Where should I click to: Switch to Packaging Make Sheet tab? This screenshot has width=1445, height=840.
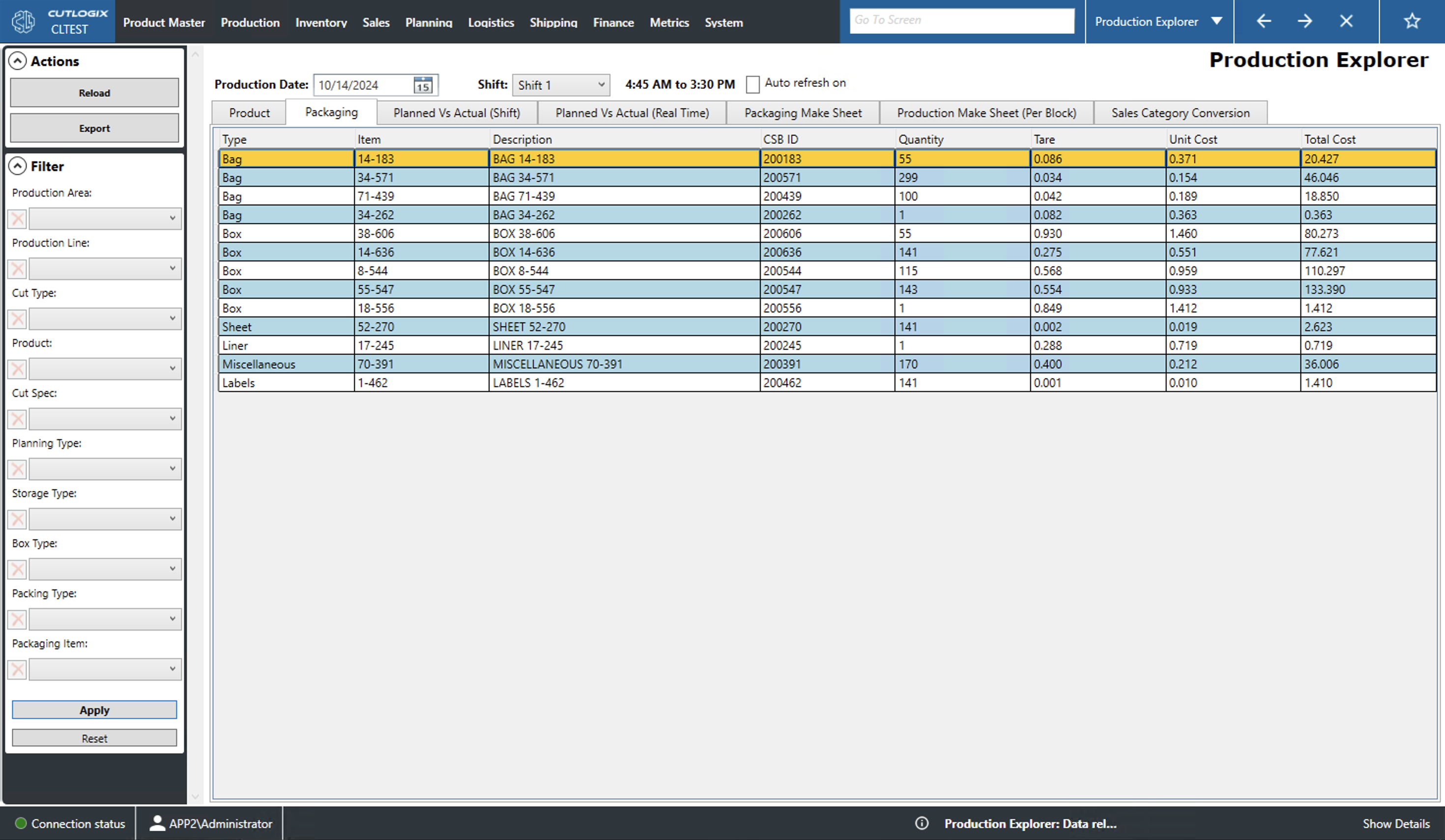(x=802, y=113)
